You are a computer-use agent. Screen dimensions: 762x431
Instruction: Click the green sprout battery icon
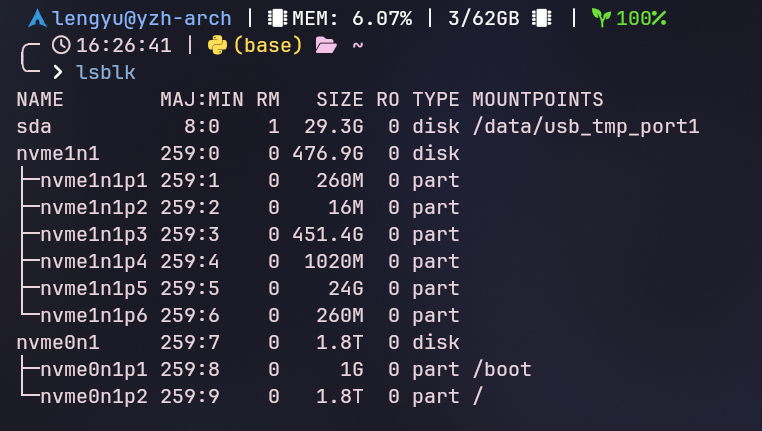click(x=600, y=18)
